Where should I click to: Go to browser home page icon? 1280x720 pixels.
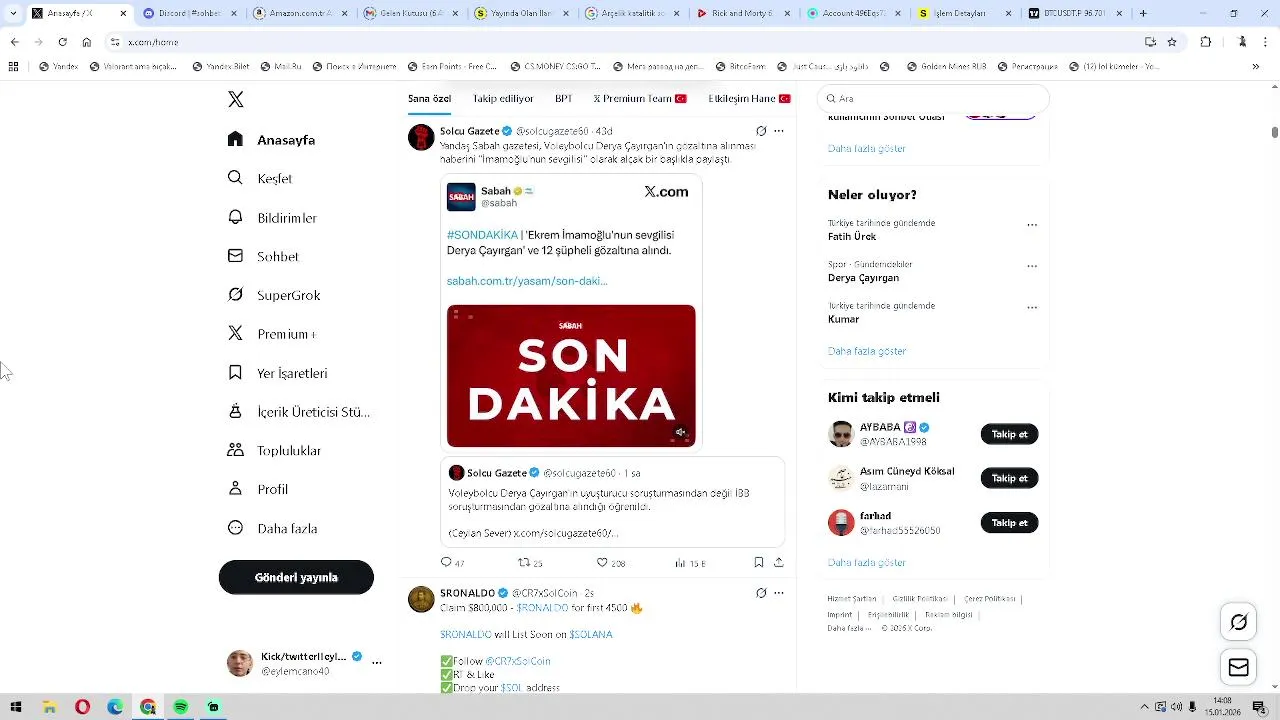[x=87, y=42]
